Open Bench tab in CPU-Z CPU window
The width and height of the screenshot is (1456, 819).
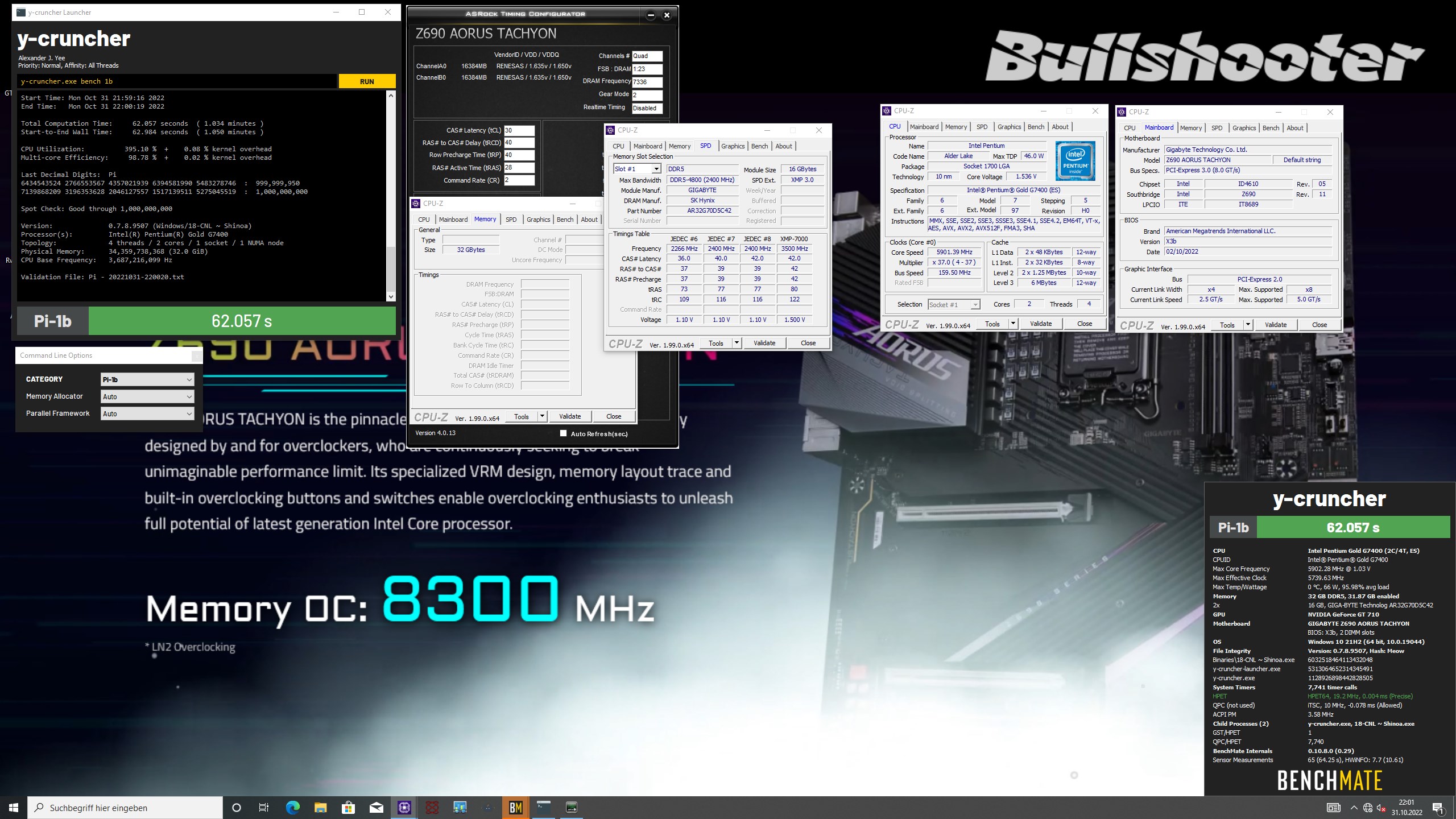click(x=1036, y=127)
